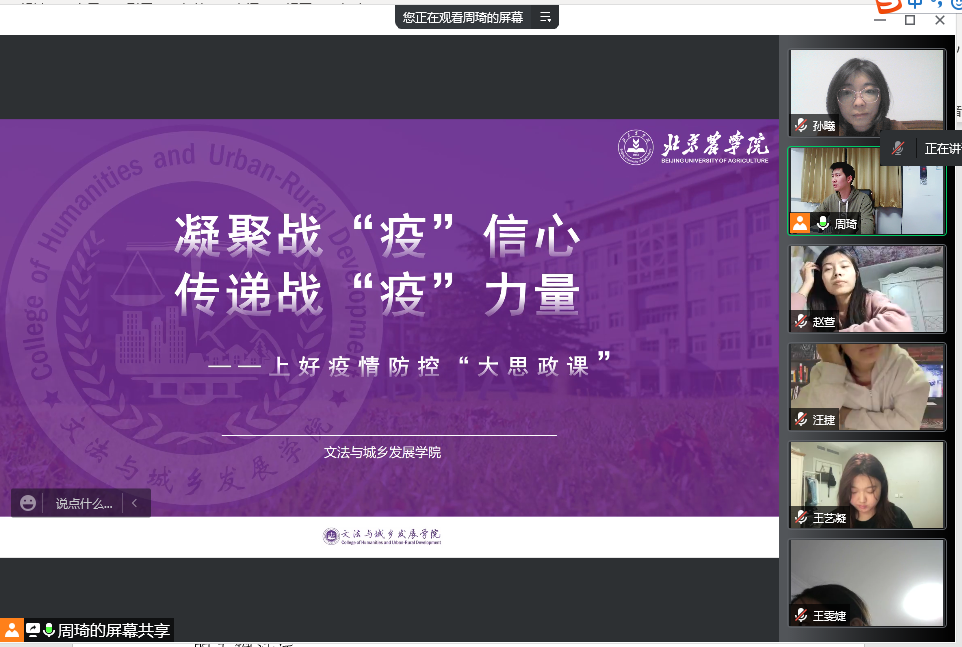This screenshot has height=647, width=962.
Task: Click 王艺凝's muted microphone icon
Action: [801, 517]
